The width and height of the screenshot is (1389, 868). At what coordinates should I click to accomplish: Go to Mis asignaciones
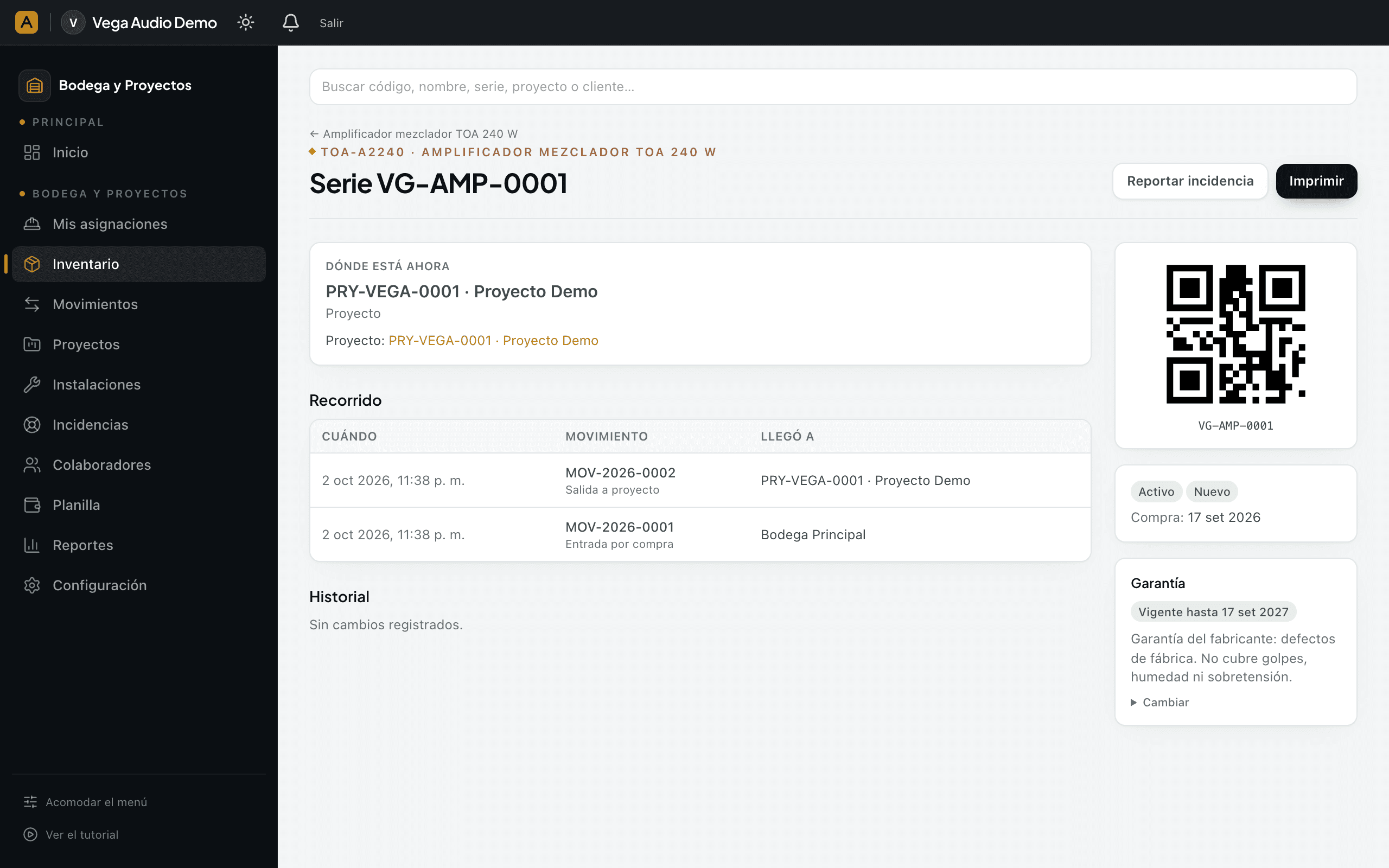point(138,224)
